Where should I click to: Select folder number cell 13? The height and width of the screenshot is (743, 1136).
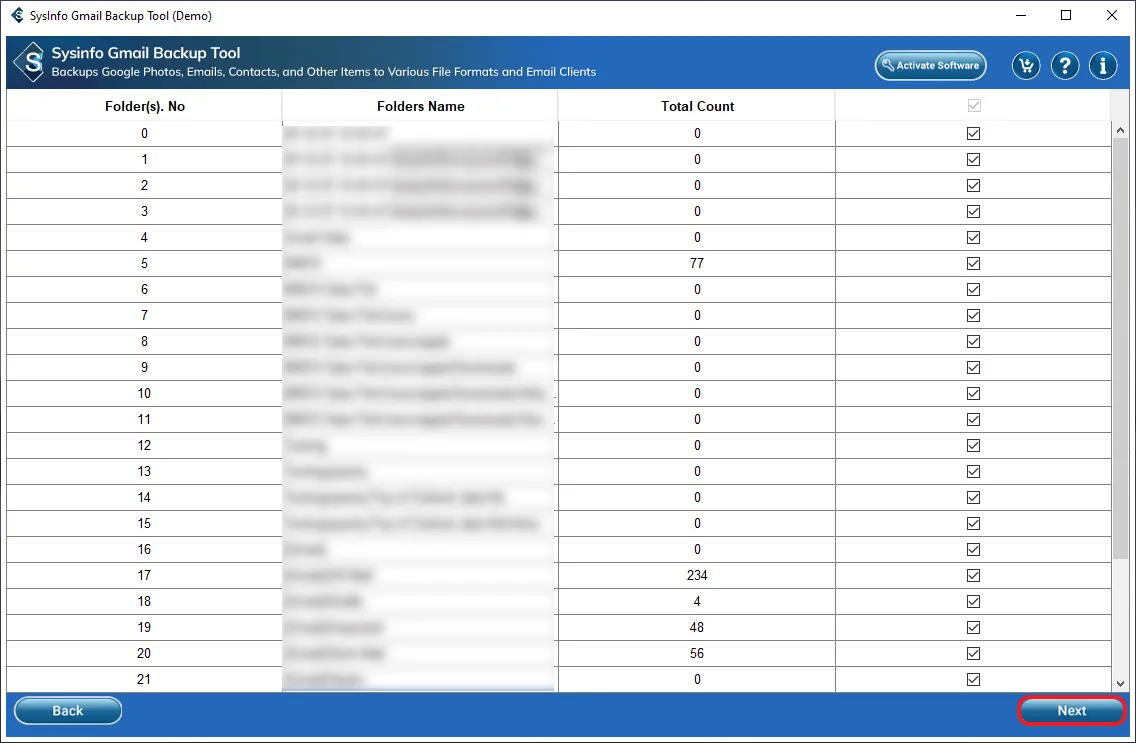click(144, 472)
